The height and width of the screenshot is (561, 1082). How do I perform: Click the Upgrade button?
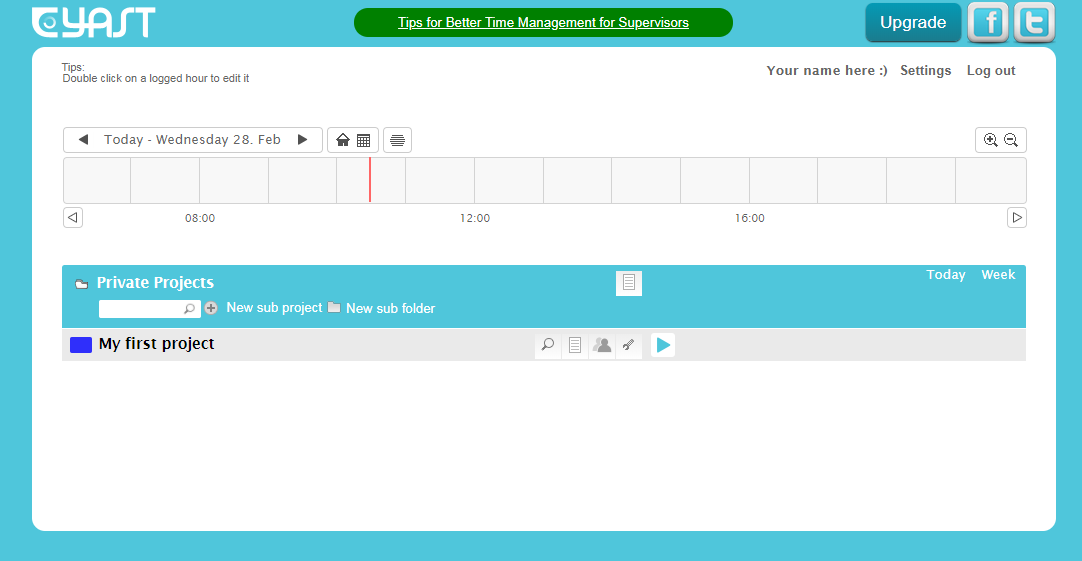tap(913, 22)
